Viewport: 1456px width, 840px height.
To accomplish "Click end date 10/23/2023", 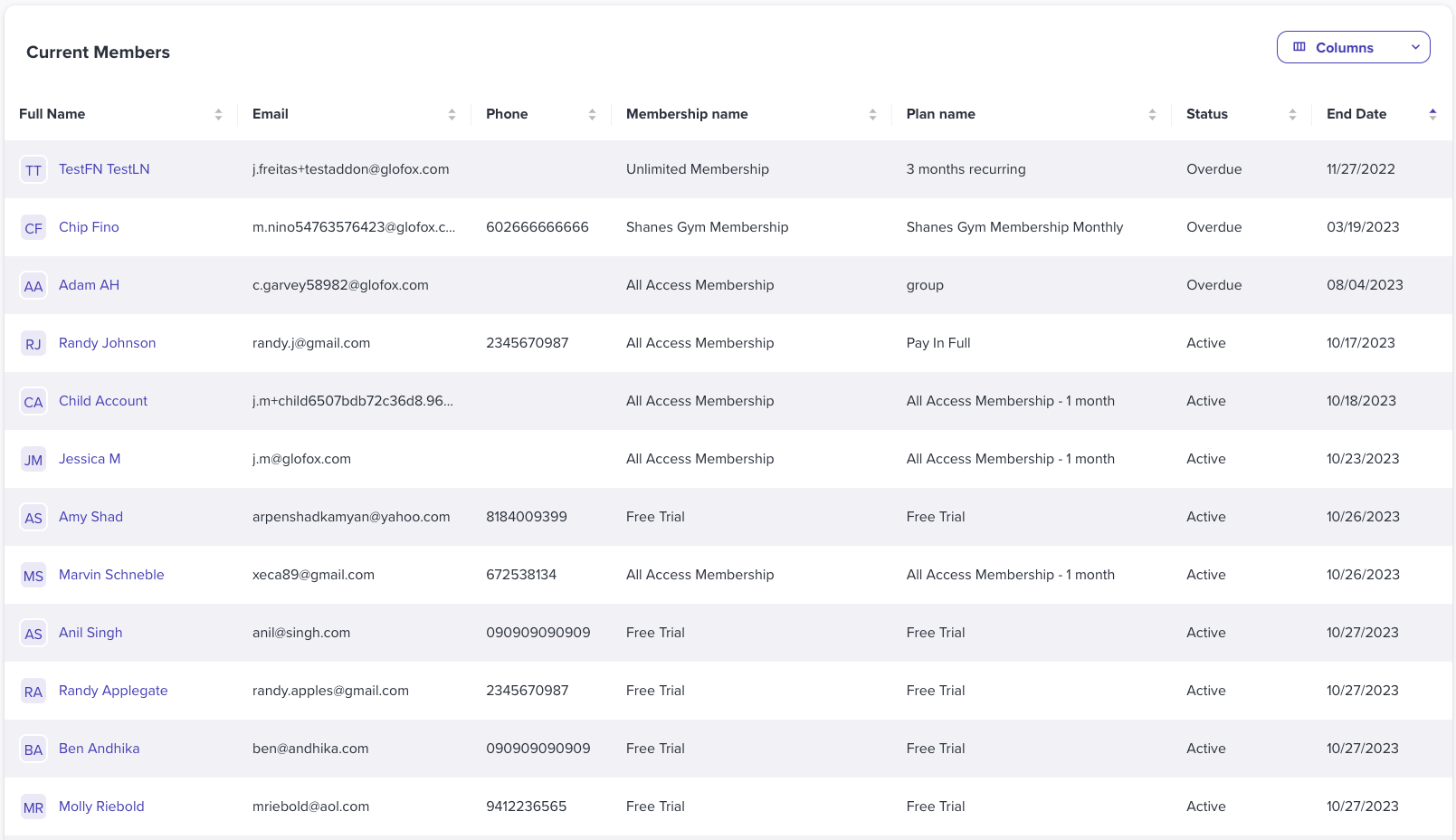I will pos(1363,459).
